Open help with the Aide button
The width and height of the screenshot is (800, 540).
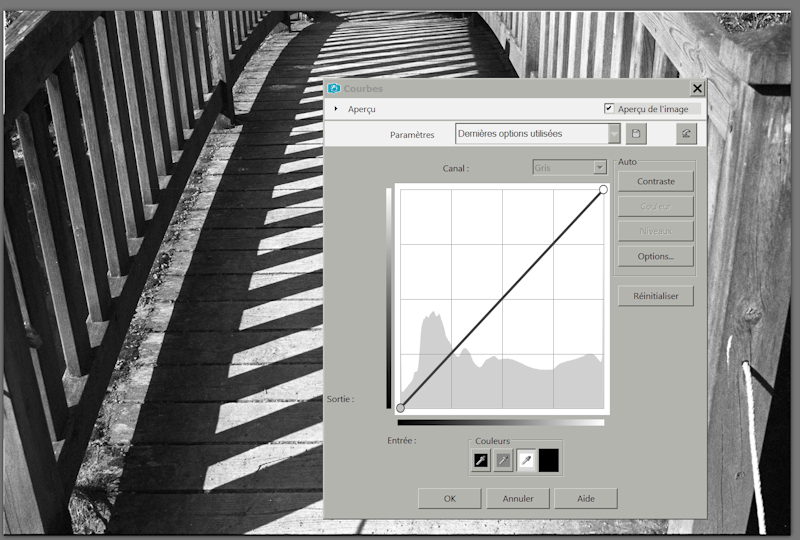click(x=585, y=498)
